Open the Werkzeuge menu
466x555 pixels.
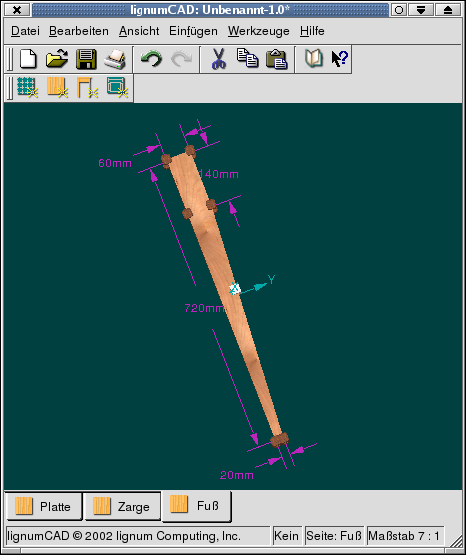click(x=259, y=31)
